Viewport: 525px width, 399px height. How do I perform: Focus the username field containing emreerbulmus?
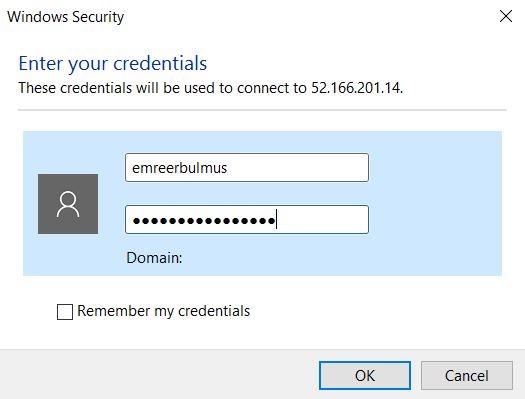[247, 168]
